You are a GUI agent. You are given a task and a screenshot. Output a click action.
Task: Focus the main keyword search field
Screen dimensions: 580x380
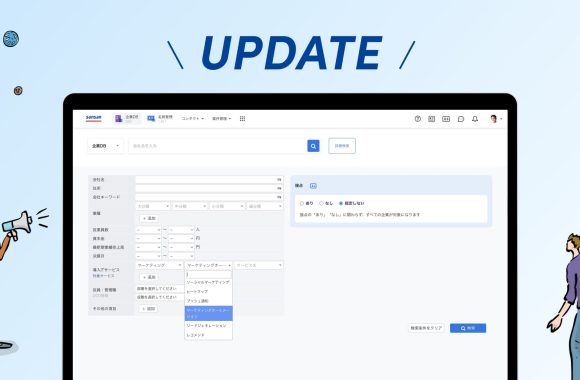[218, 146]
